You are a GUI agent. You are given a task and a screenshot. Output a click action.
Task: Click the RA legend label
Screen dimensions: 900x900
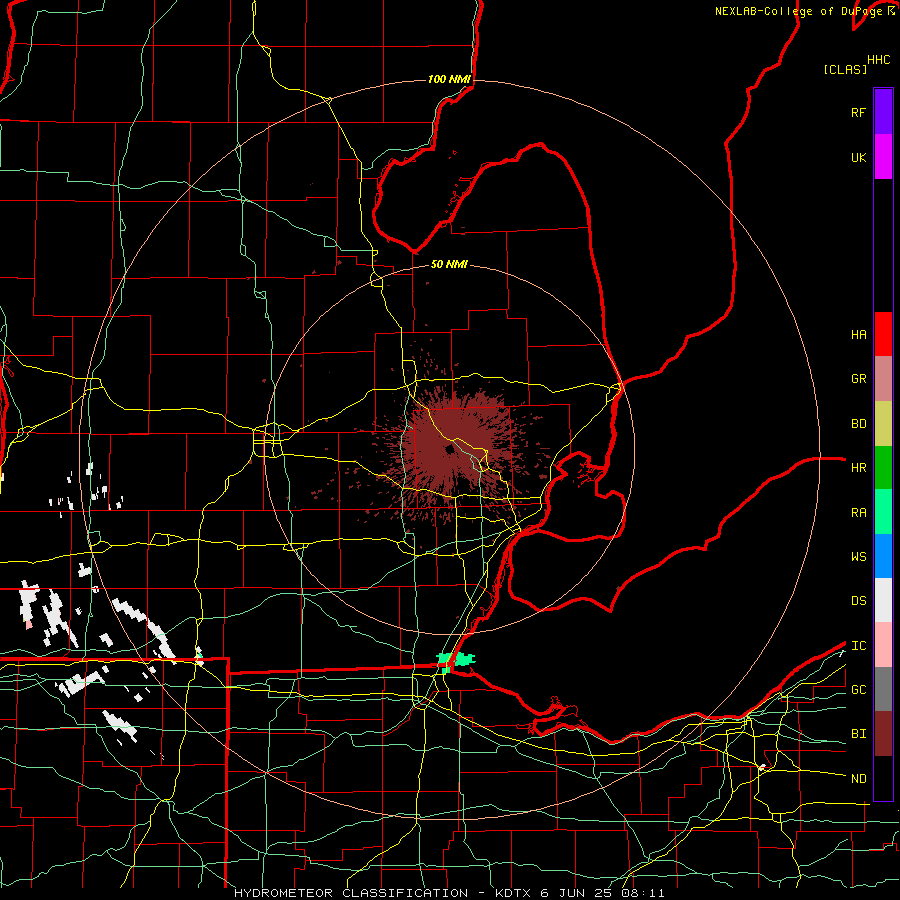[859, 512]
